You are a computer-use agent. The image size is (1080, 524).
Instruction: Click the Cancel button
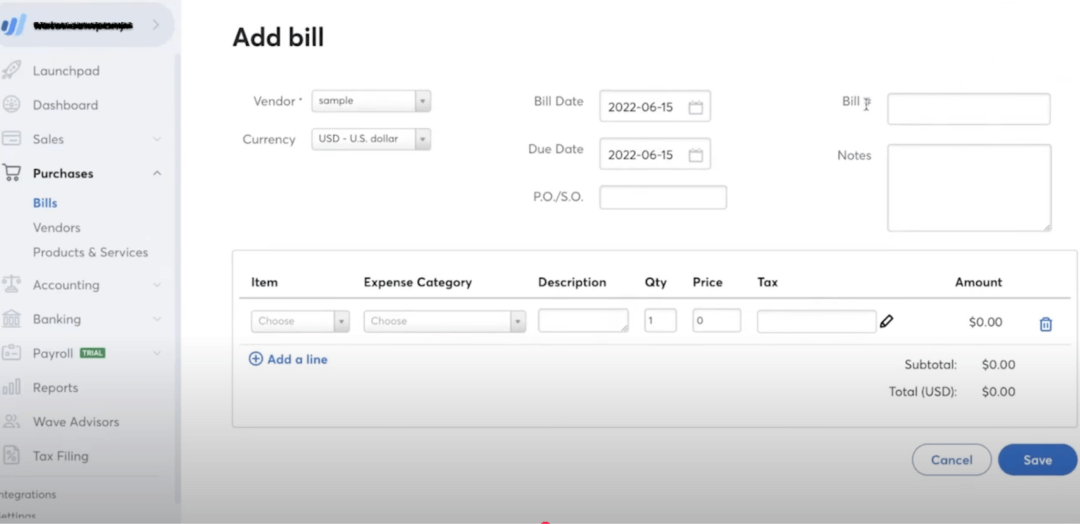(x=952, y=460)
